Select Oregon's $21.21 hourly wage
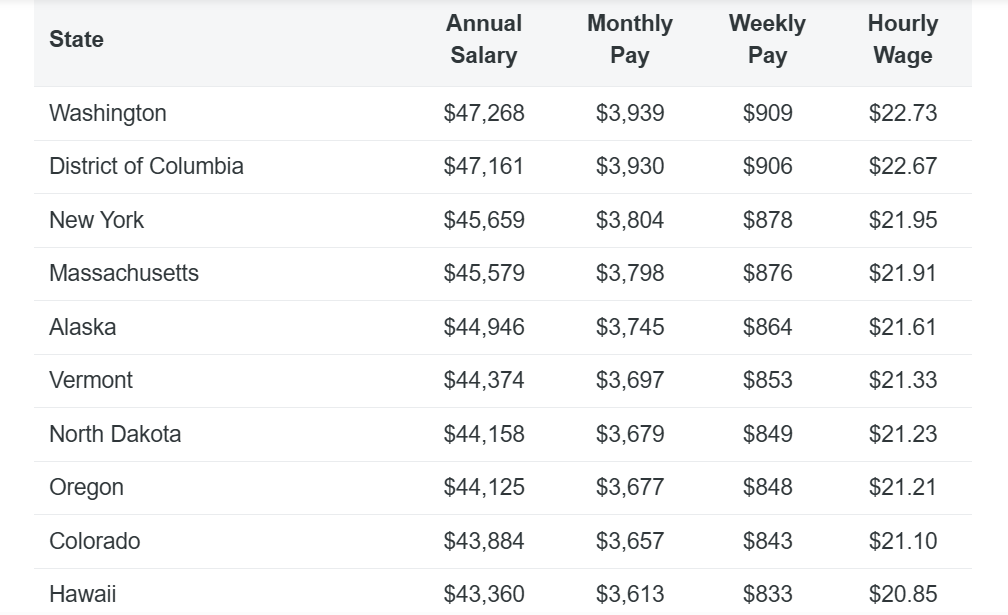This screenshot has width=1008, height=615. tap(903, 487)
